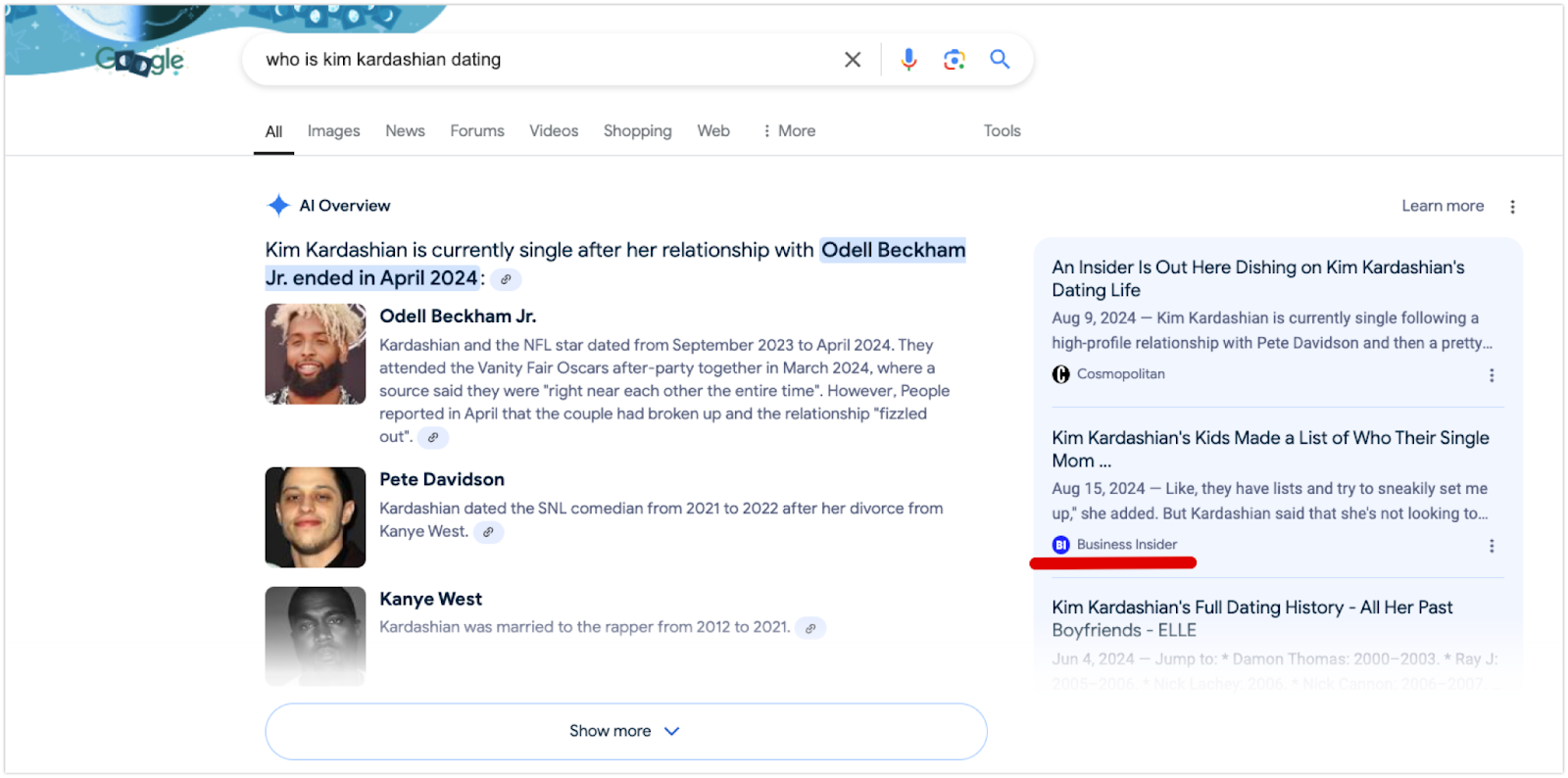
Task: Expand AI Overview with Show more
Action: (x=625, y=731)
